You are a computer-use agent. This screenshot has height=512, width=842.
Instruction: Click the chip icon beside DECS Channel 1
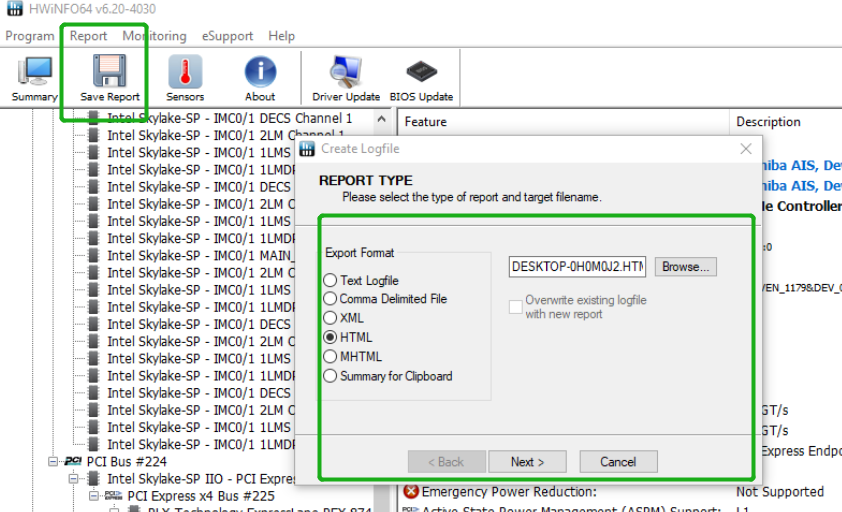(94, 118)
